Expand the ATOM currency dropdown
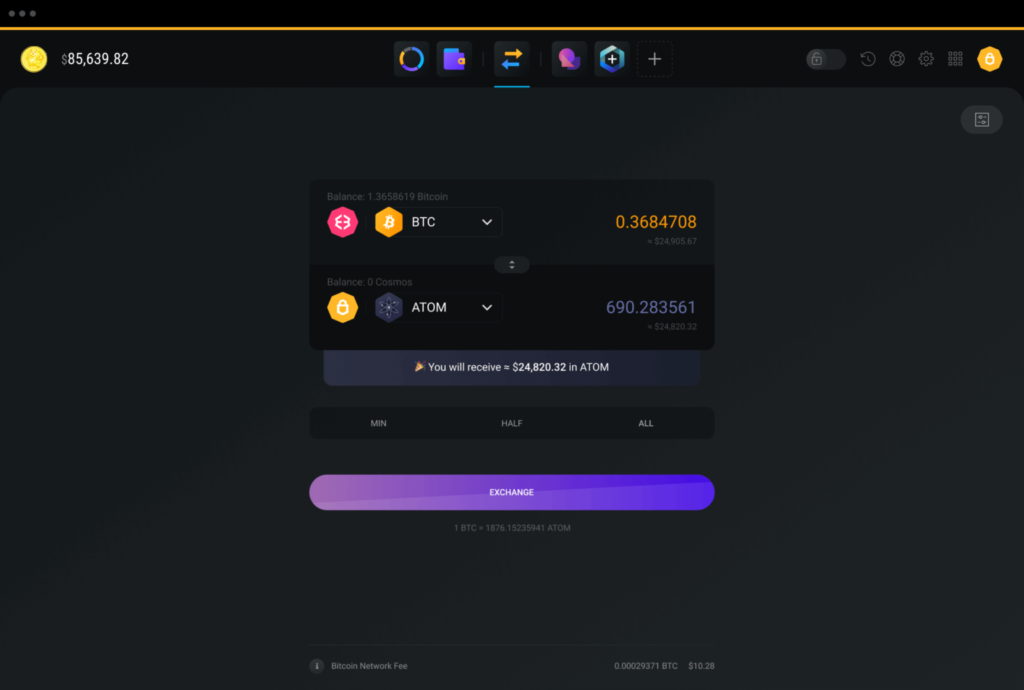 tap(438, 307)
